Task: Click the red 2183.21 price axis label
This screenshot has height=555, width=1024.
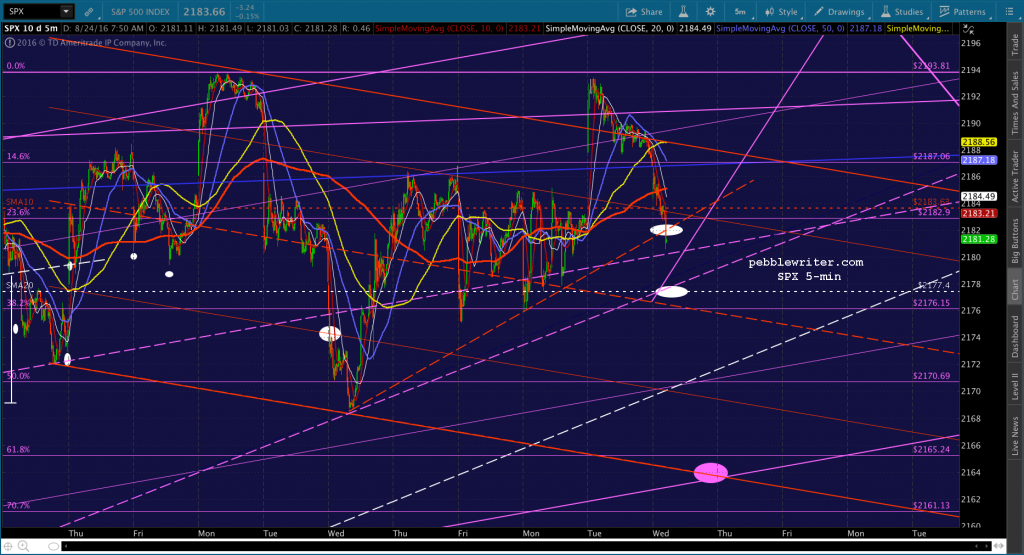Action: [978, 213]
